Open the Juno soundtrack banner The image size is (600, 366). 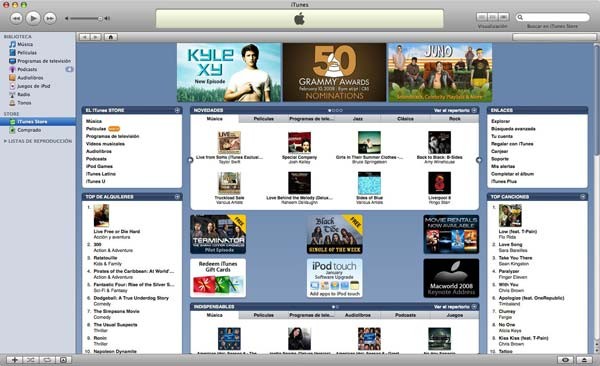440,72
